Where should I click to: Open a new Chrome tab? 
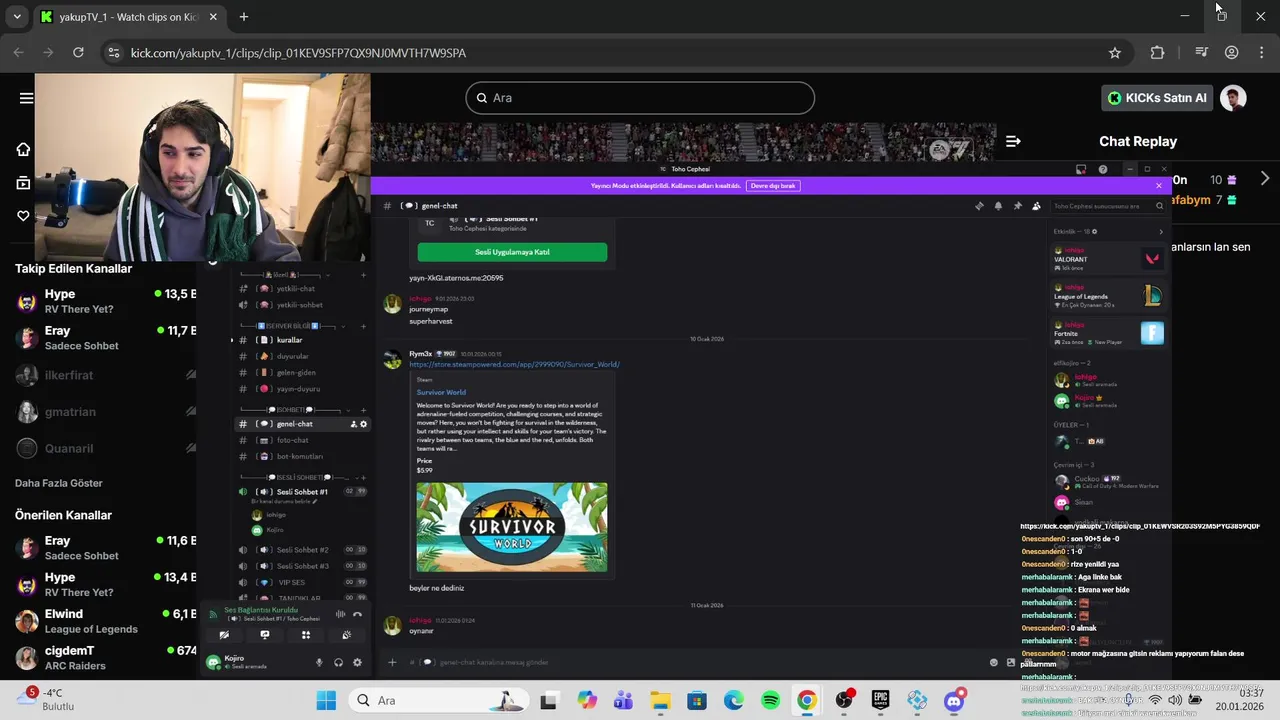(243, 17)
